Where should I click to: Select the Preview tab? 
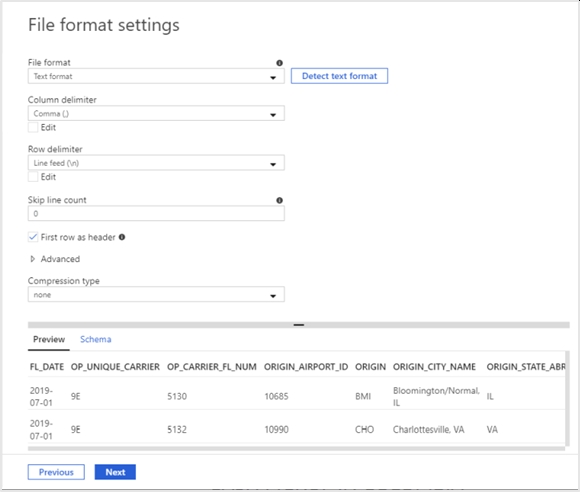[x=49, y=339]
